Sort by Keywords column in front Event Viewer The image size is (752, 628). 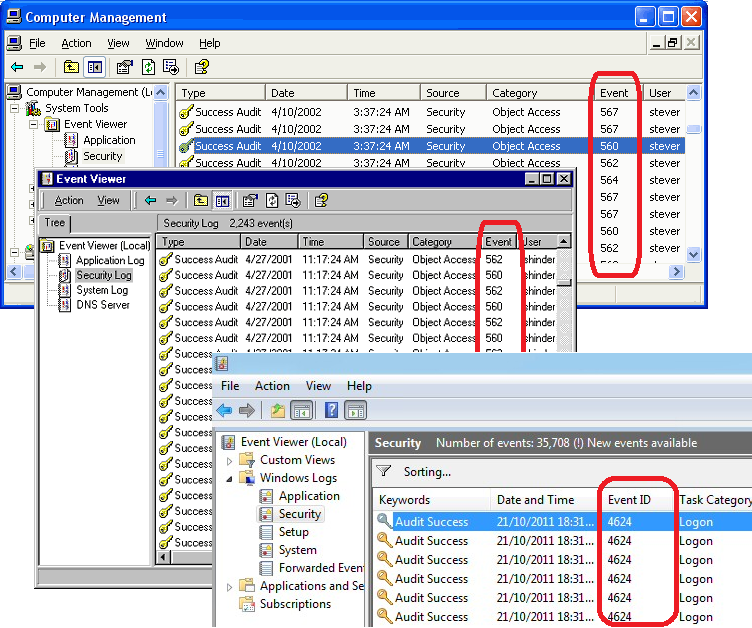[432, 500]
